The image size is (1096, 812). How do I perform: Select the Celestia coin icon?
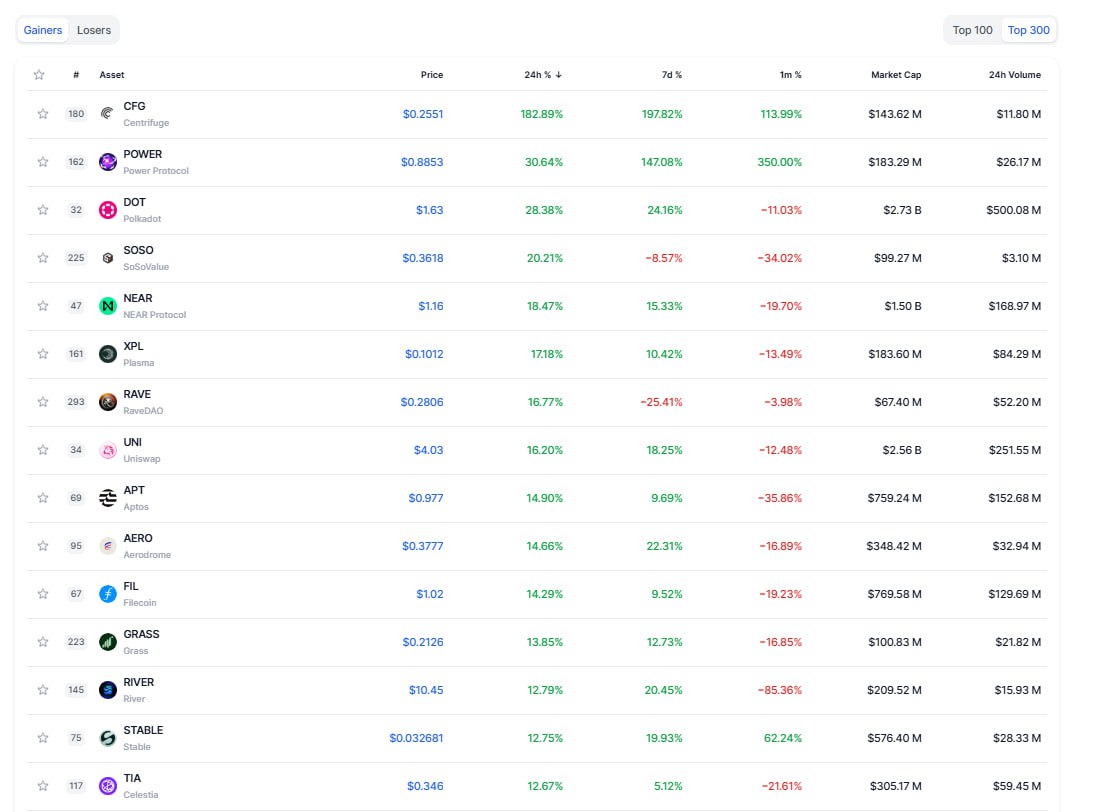(107, 786)
